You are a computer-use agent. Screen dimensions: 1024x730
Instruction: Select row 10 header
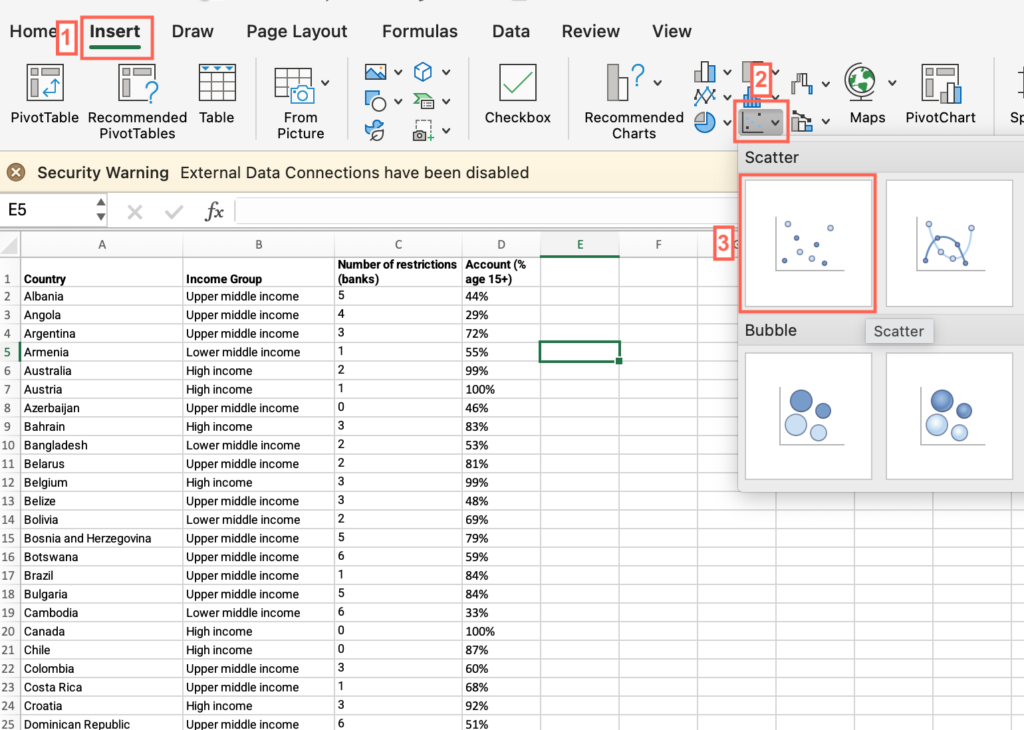(x=9, y=445)
